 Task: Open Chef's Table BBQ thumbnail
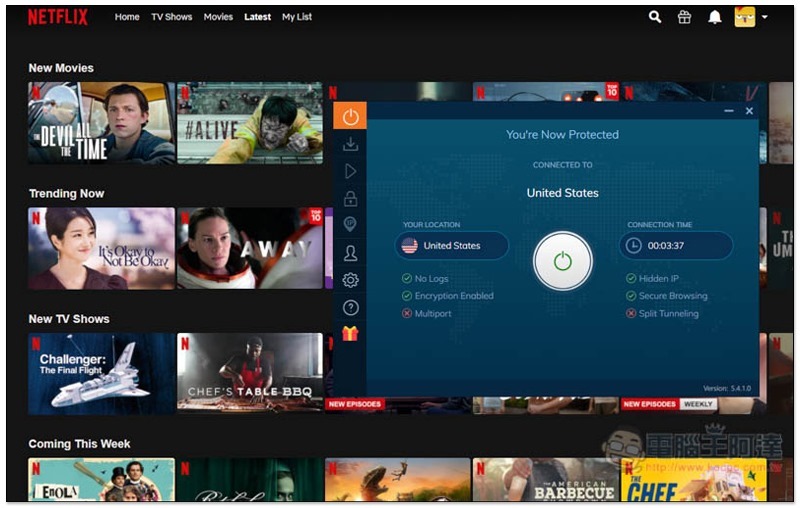pos(250,373)
